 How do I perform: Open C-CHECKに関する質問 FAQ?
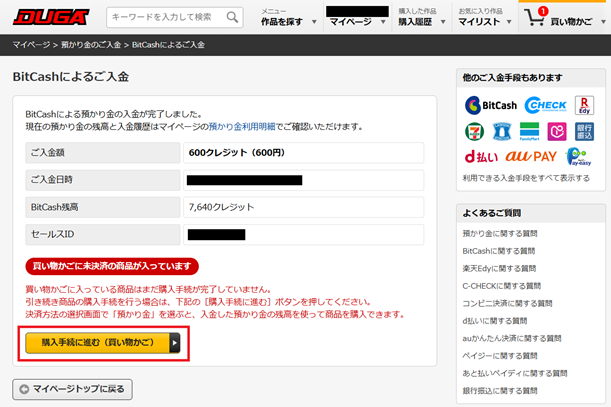coord(502,286)
